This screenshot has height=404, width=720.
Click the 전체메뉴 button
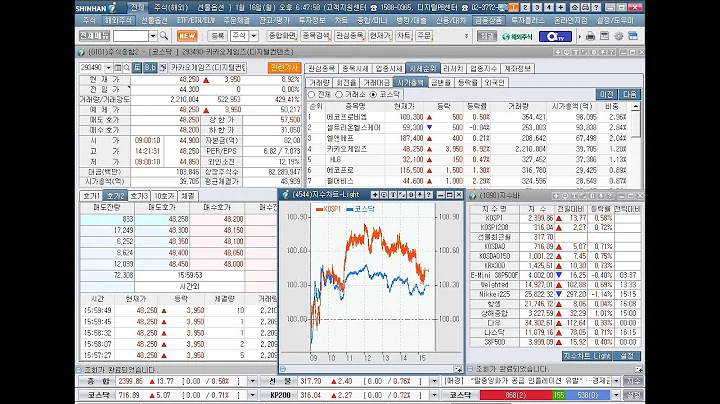click(94, 35)
